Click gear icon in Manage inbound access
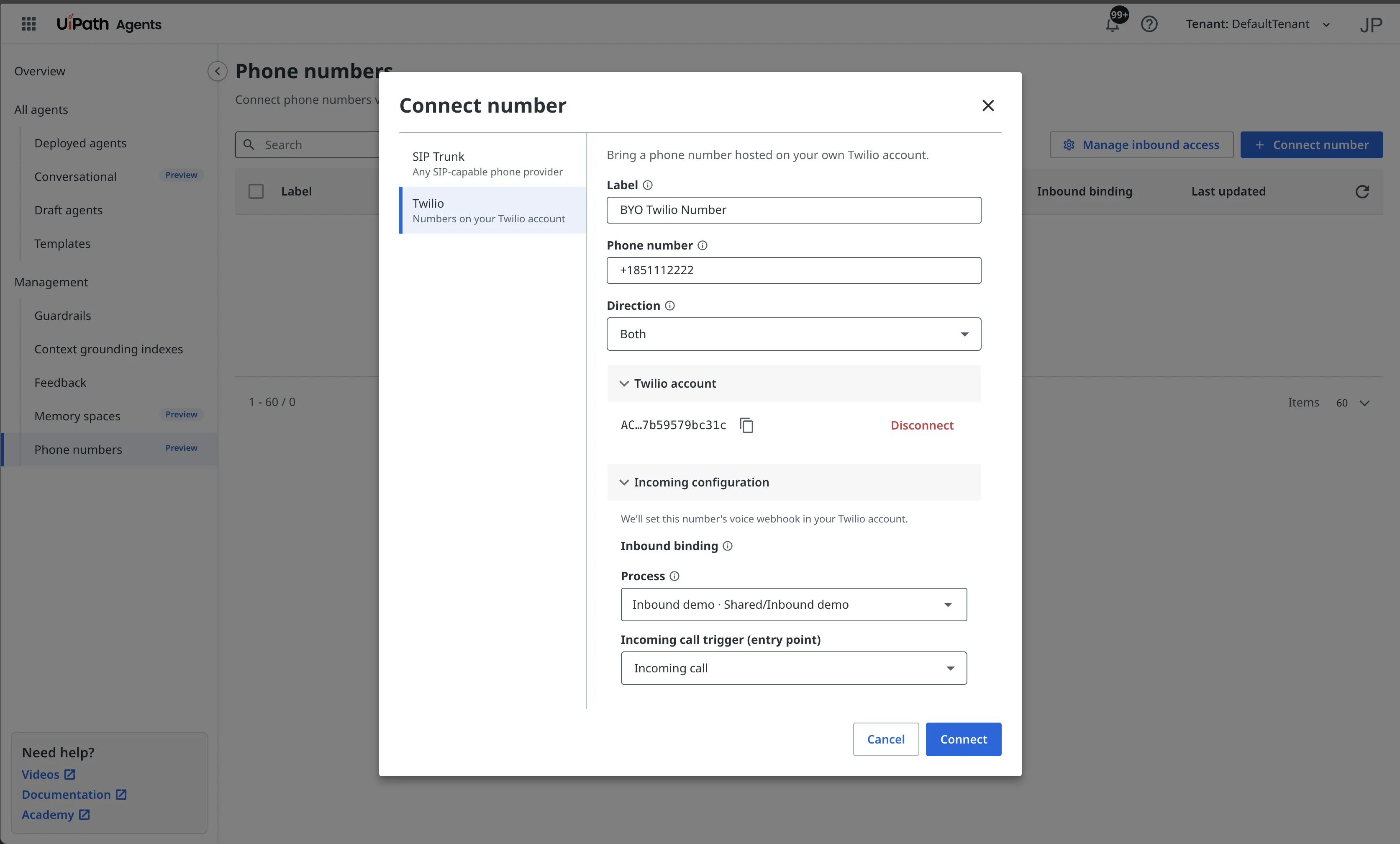 (x=1069, y=145)
